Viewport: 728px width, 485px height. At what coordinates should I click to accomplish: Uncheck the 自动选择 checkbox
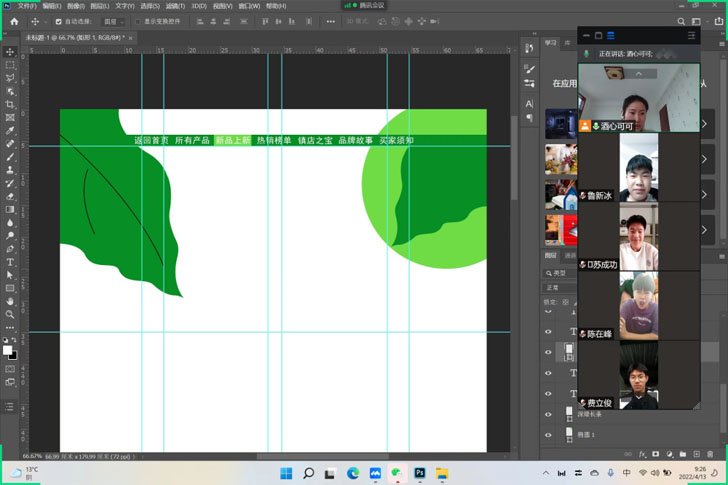(58, 21)
